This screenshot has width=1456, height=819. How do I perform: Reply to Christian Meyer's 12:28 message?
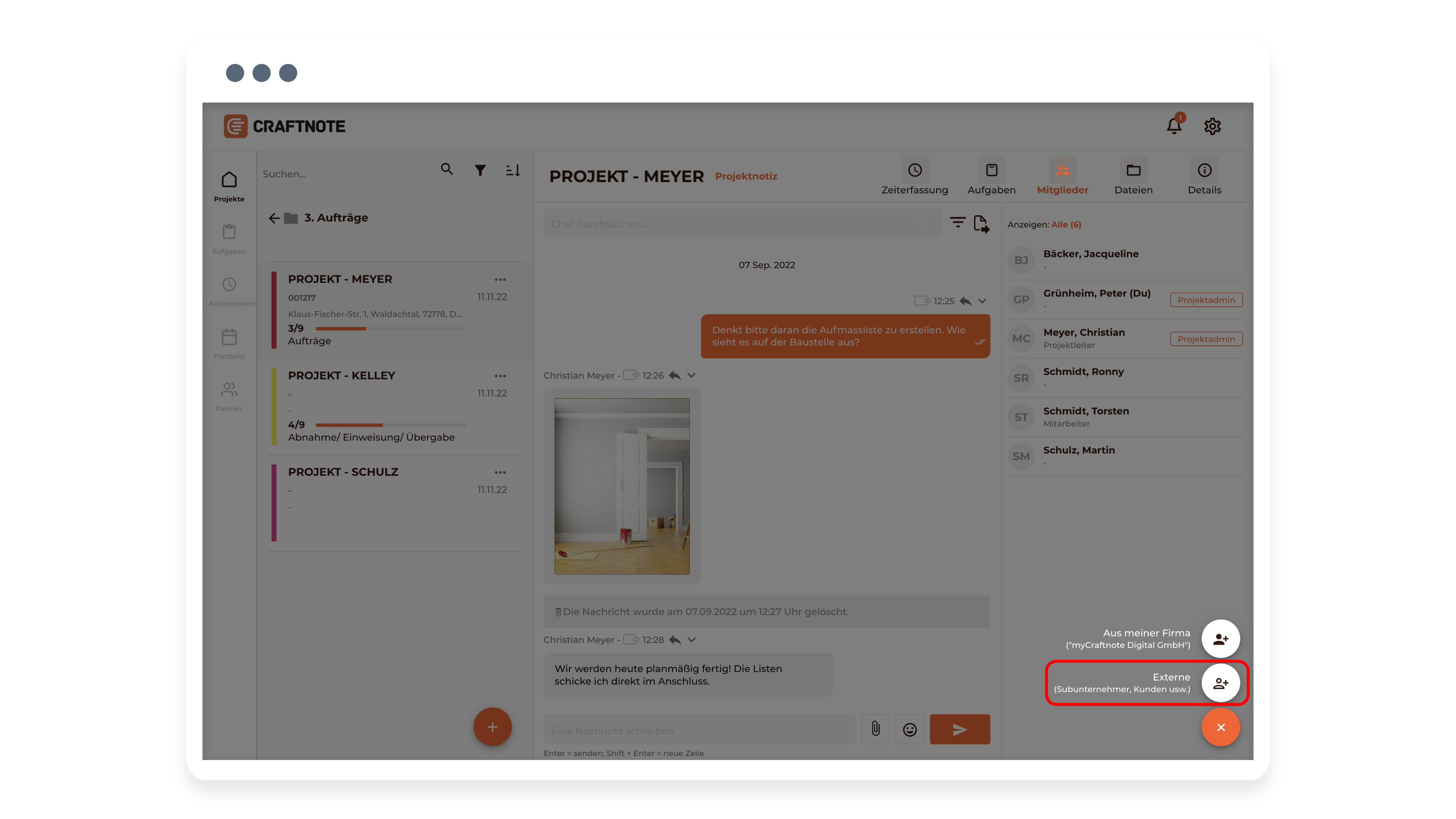675,640
